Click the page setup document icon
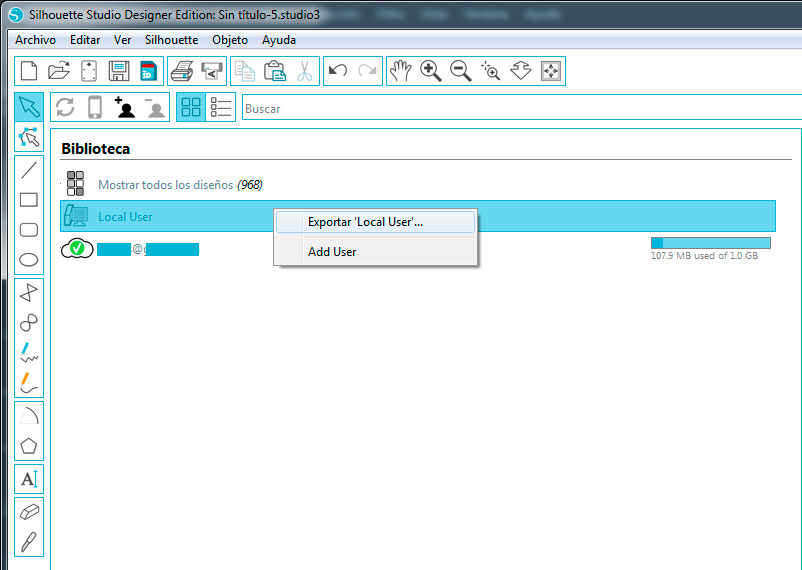802x570 pixels. pos(89,71)
